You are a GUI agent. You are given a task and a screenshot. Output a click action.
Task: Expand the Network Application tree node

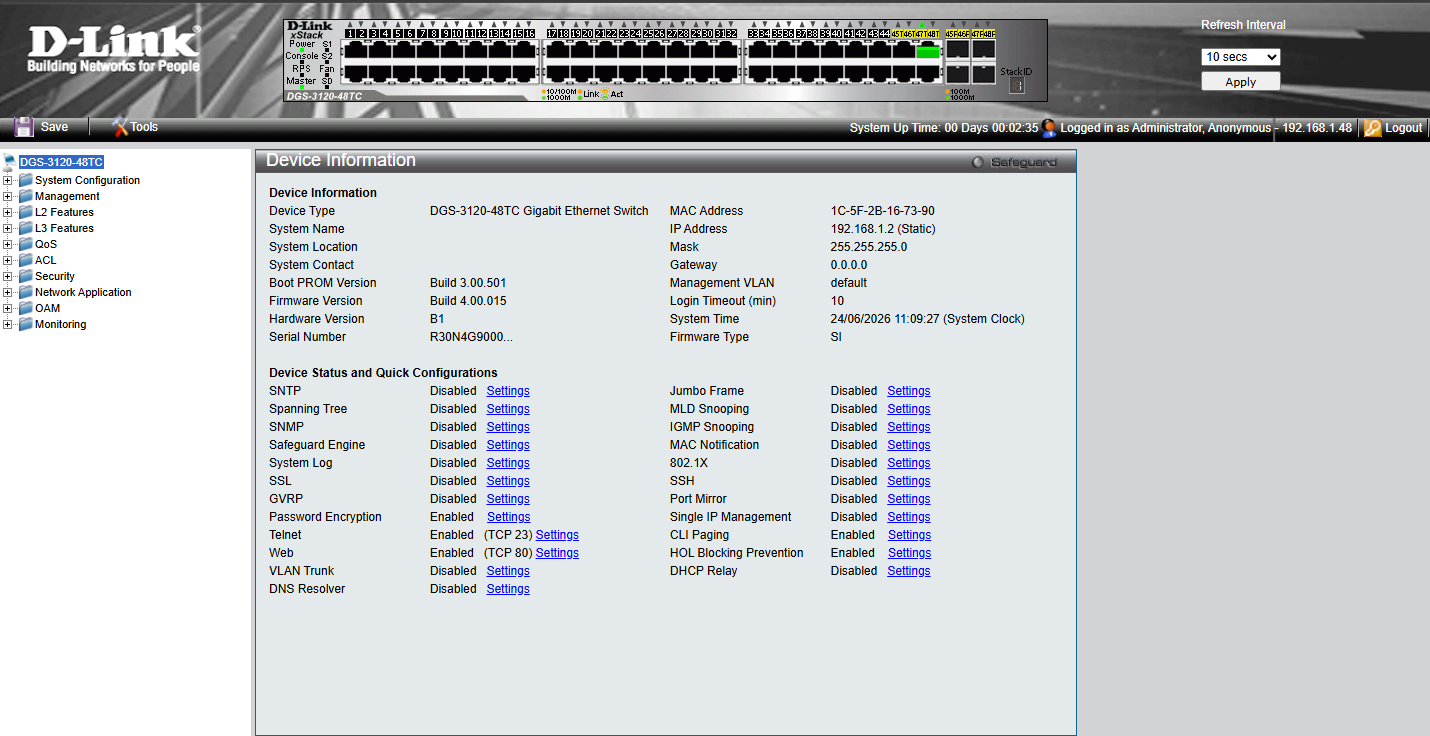click(x=8, y=293)
